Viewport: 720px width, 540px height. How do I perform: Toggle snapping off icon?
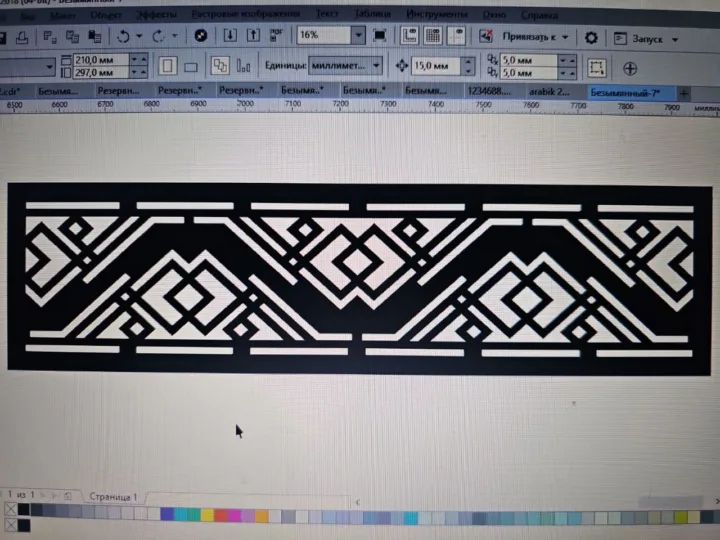486,36
